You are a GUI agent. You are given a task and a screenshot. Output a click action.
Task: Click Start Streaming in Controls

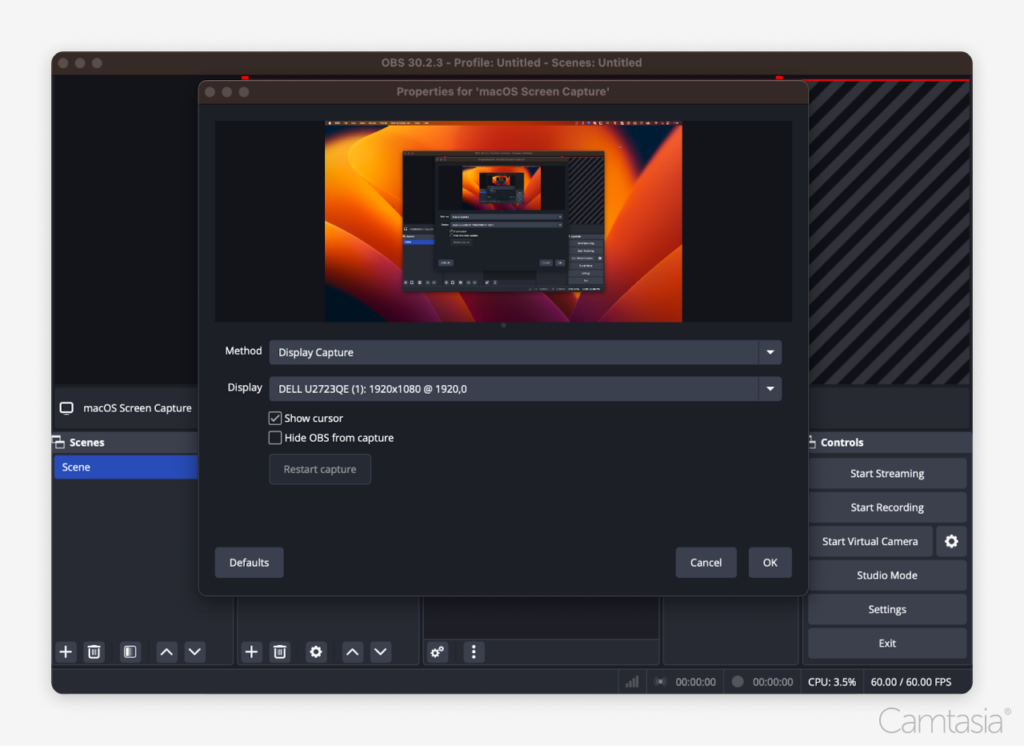(x=887, y=474)
